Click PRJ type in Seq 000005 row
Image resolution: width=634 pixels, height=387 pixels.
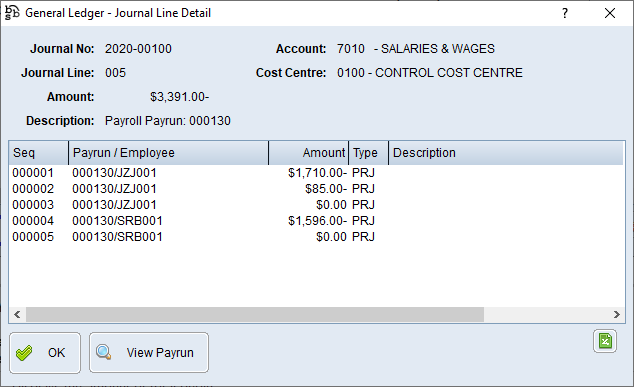tap(363, 237)
